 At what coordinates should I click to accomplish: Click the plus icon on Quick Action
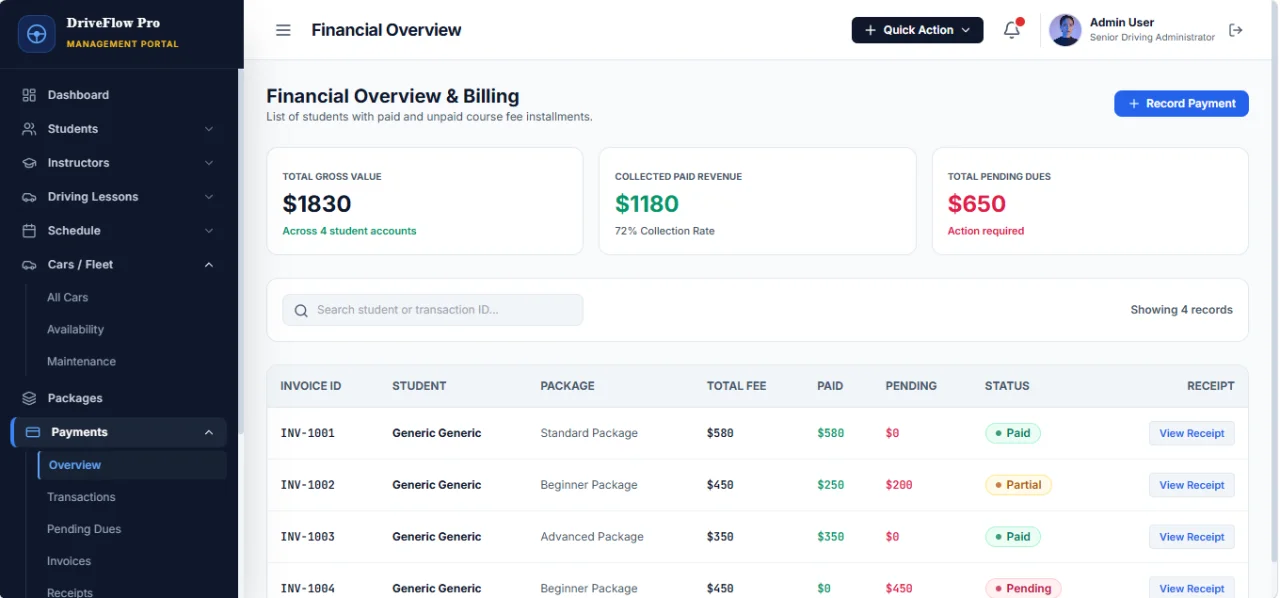coord(870,30)
